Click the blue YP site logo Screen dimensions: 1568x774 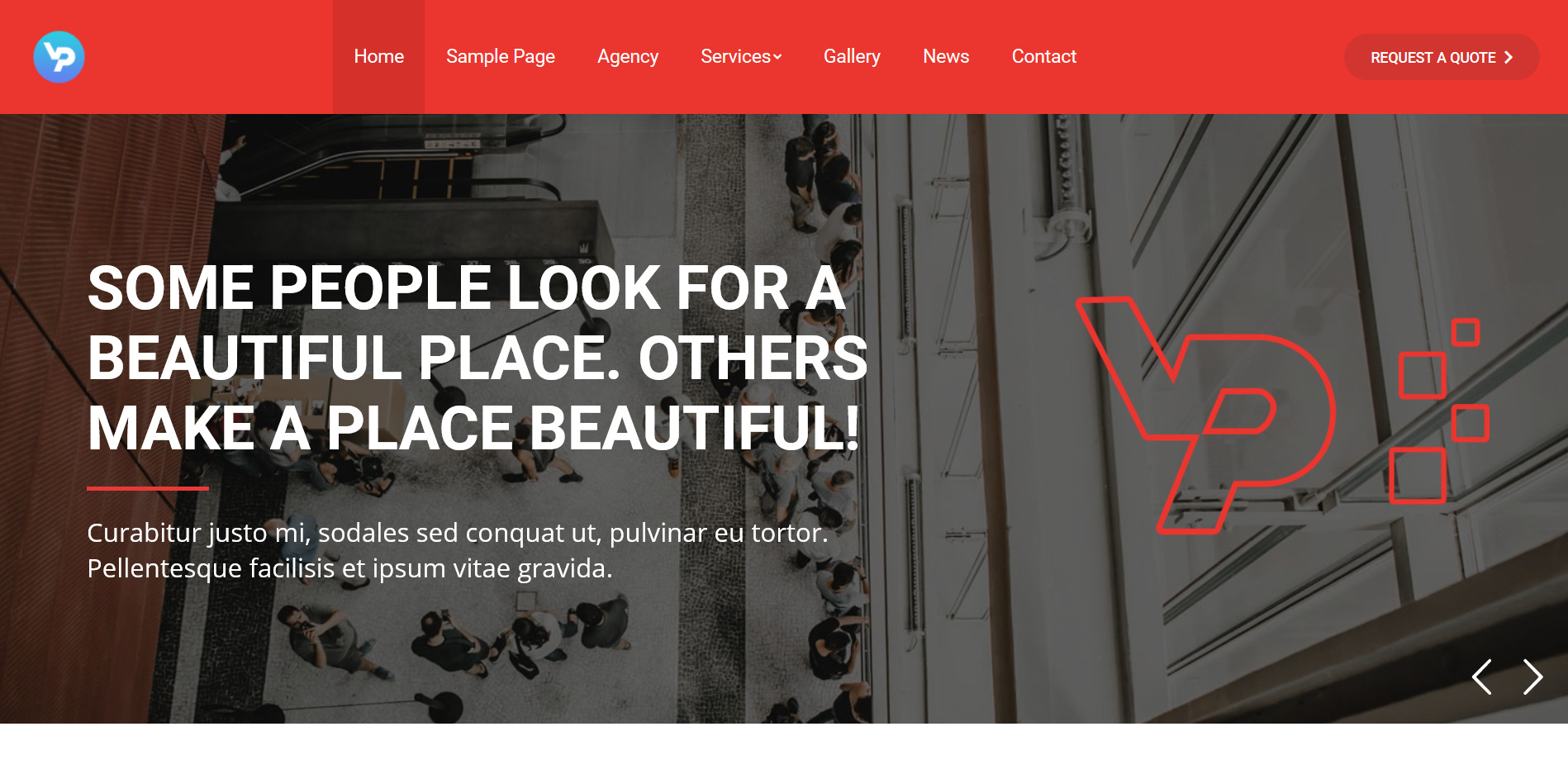(59, 57)
